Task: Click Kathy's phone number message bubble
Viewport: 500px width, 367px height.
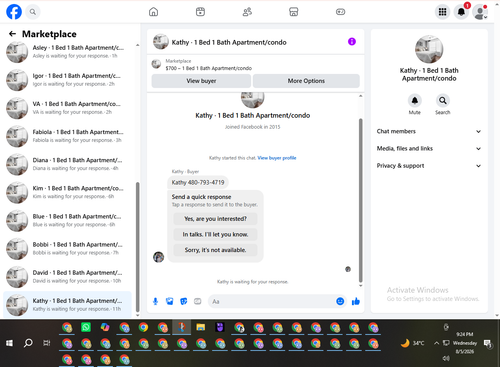Action: coord(198,182)
